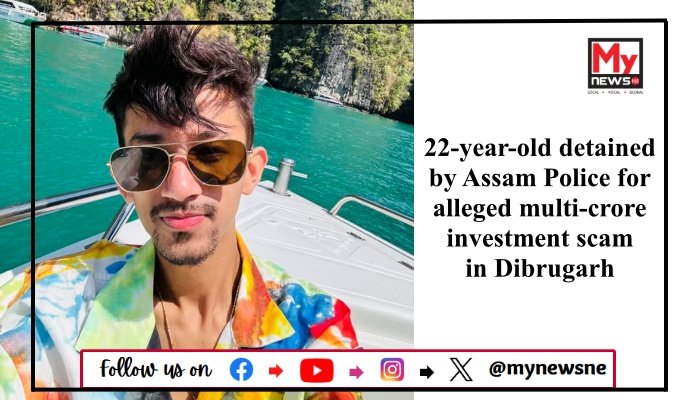This screenshot has width=700, height=400.
Task: Click the metal bollard on the boat deck
Action: point(283,176)
